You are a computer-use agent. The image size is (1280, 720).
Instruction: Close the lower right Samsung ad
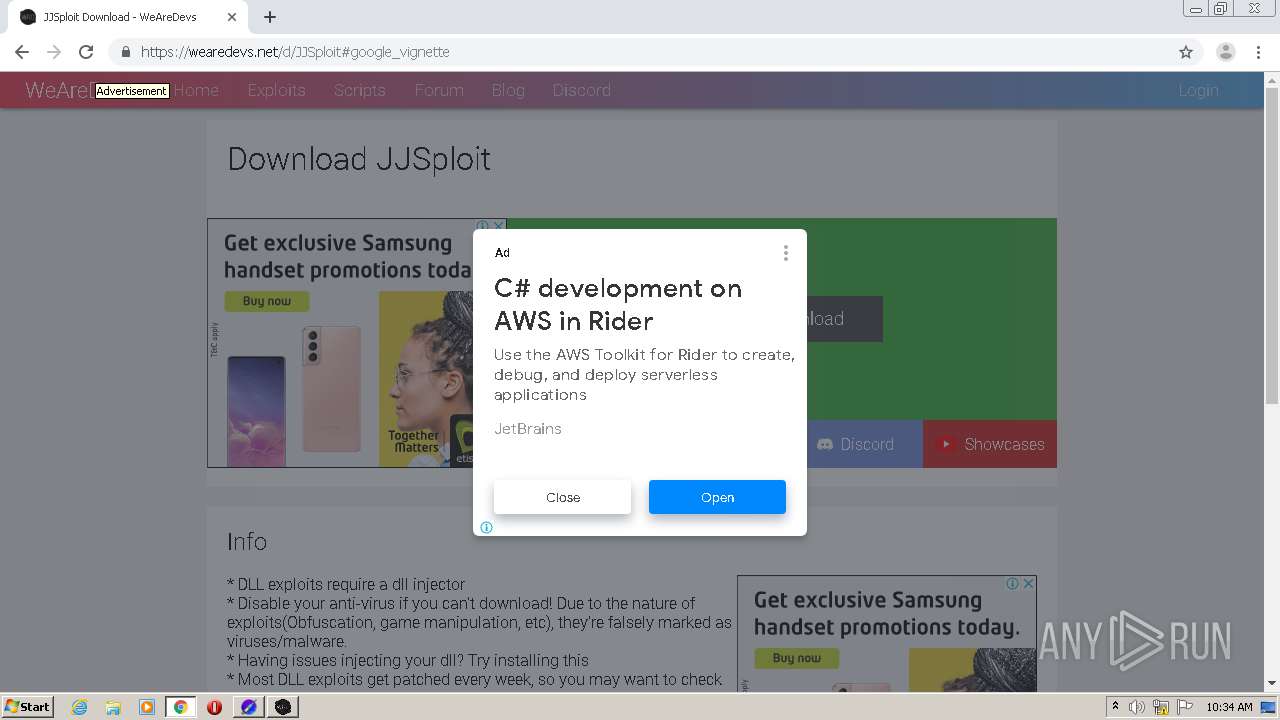click(1028, 583)
